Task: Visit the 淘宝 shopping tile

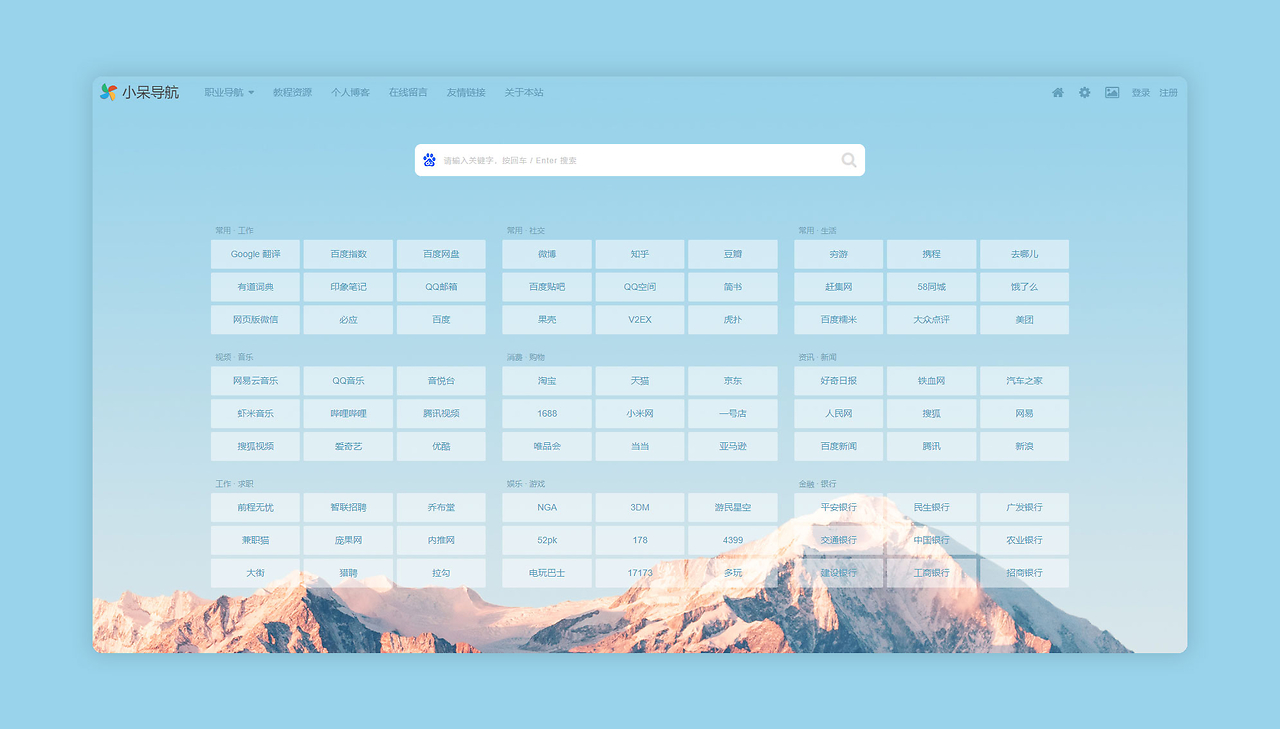Action: click(547, 381)
